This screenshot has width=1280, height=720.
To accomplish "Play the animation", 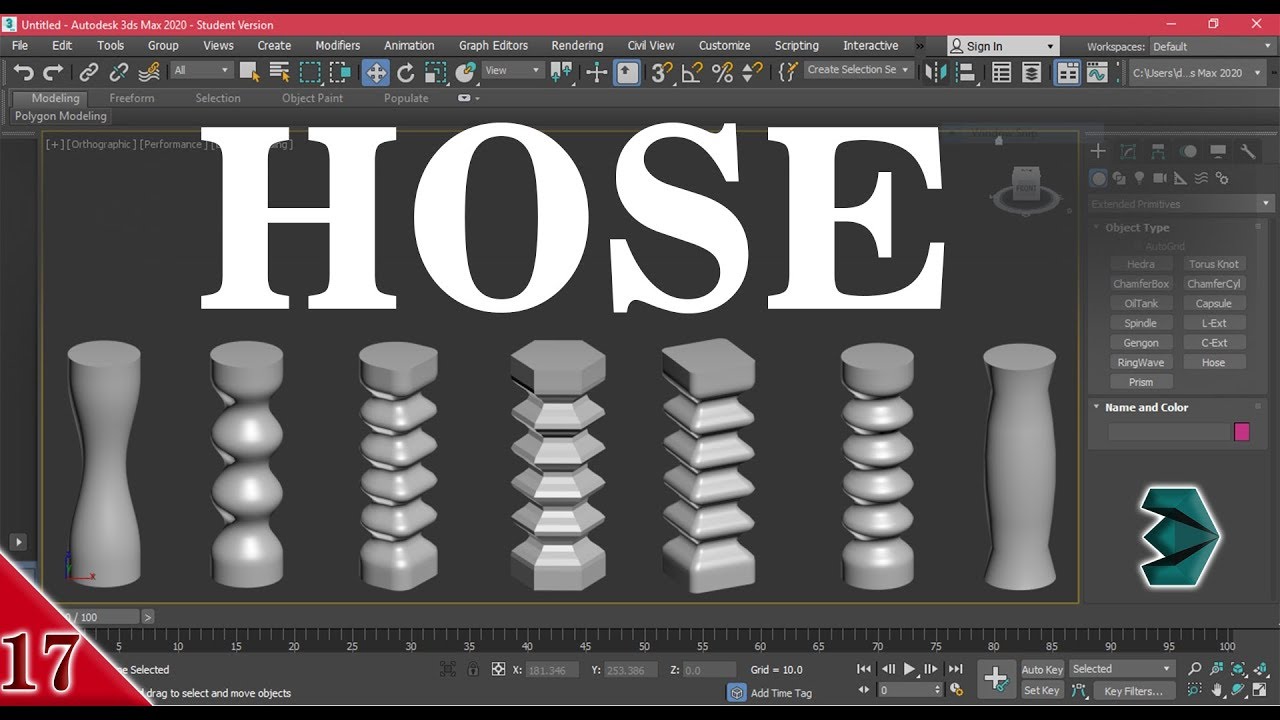I will click(x=910, y=669).
